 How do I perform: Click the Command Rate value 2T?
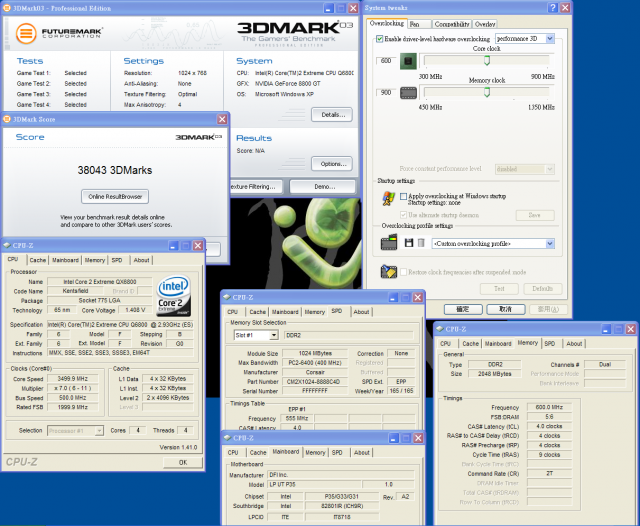(x=549, y=473)
